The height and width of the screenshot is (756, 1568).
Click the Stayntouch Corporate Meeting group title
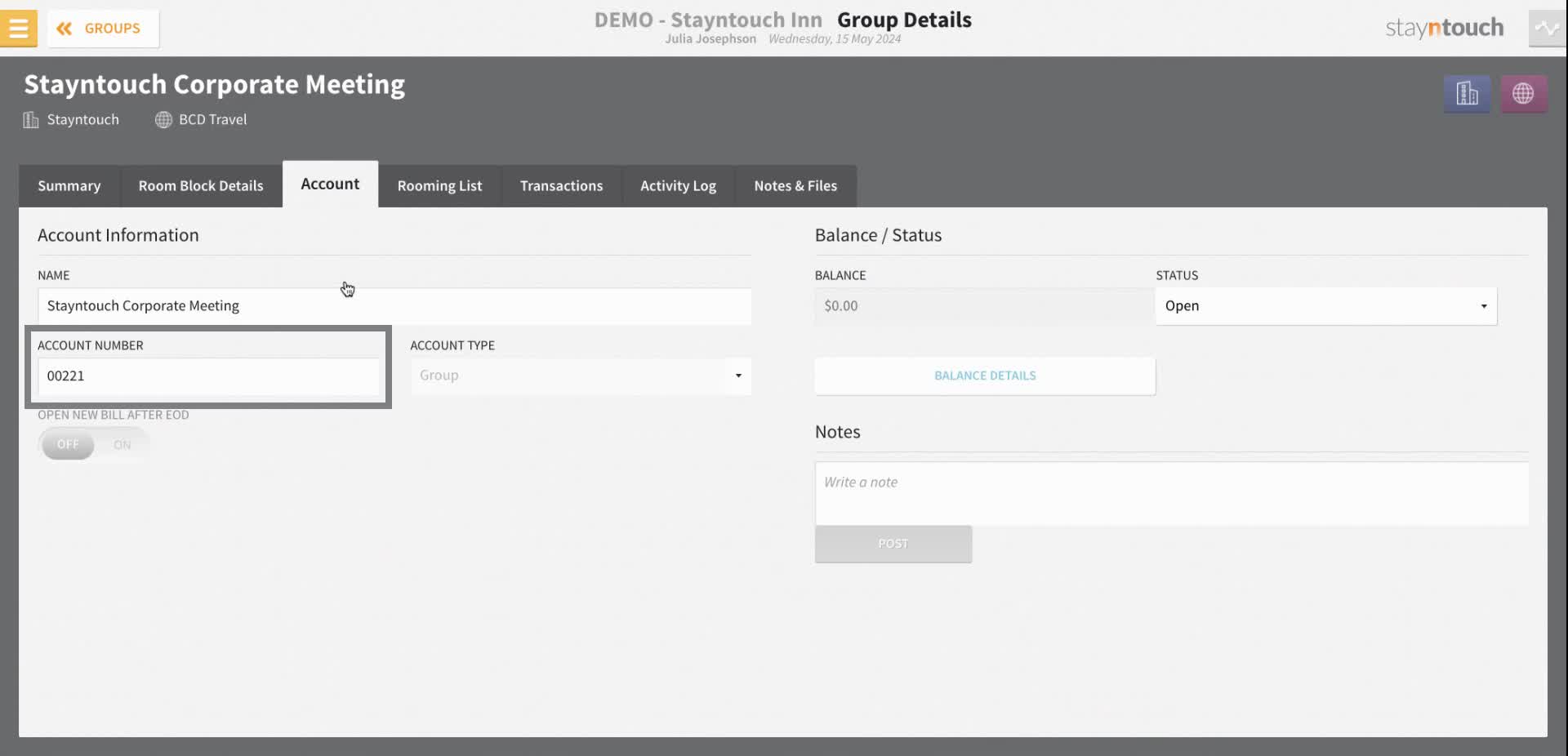215,85
